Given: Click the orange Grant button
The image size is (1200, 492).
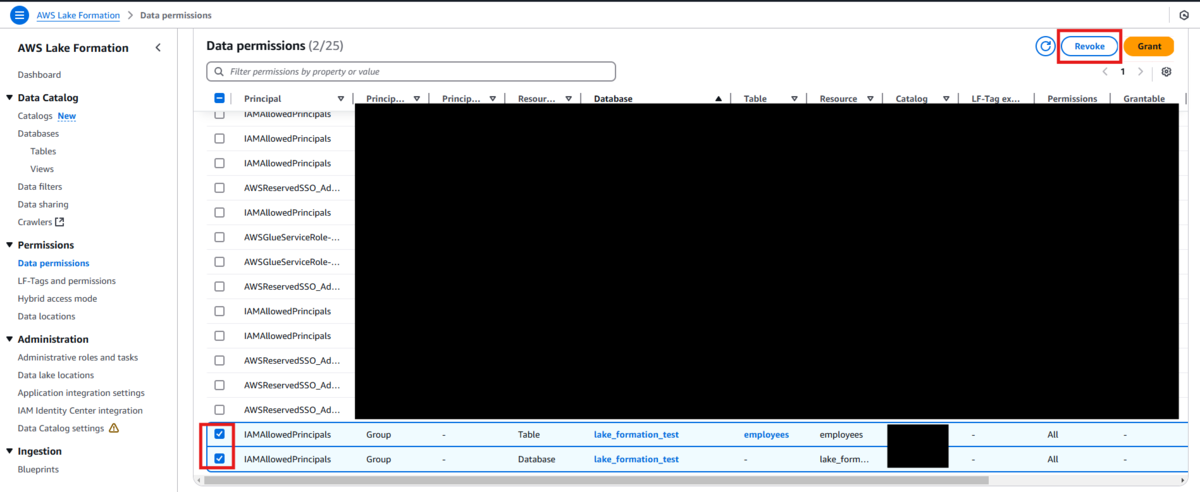Looking at the screenshot, I should (1149, 46).
